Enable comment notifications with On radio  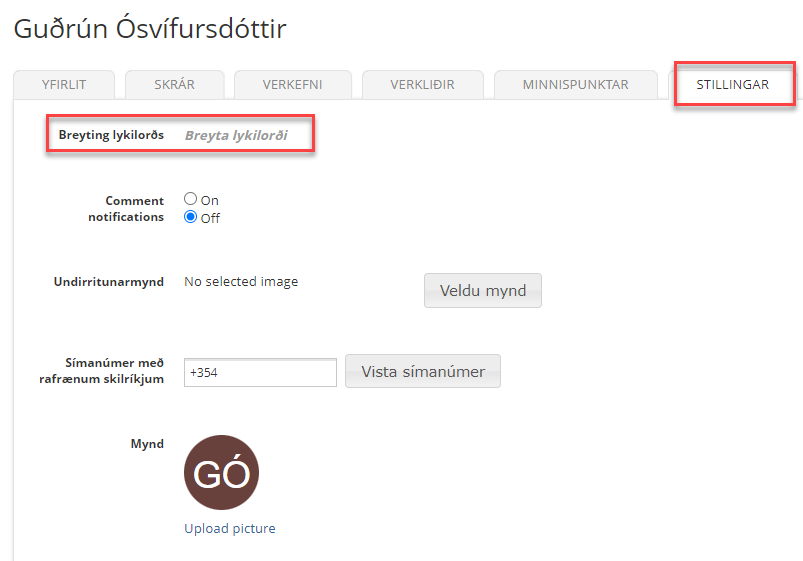(191, 199)
